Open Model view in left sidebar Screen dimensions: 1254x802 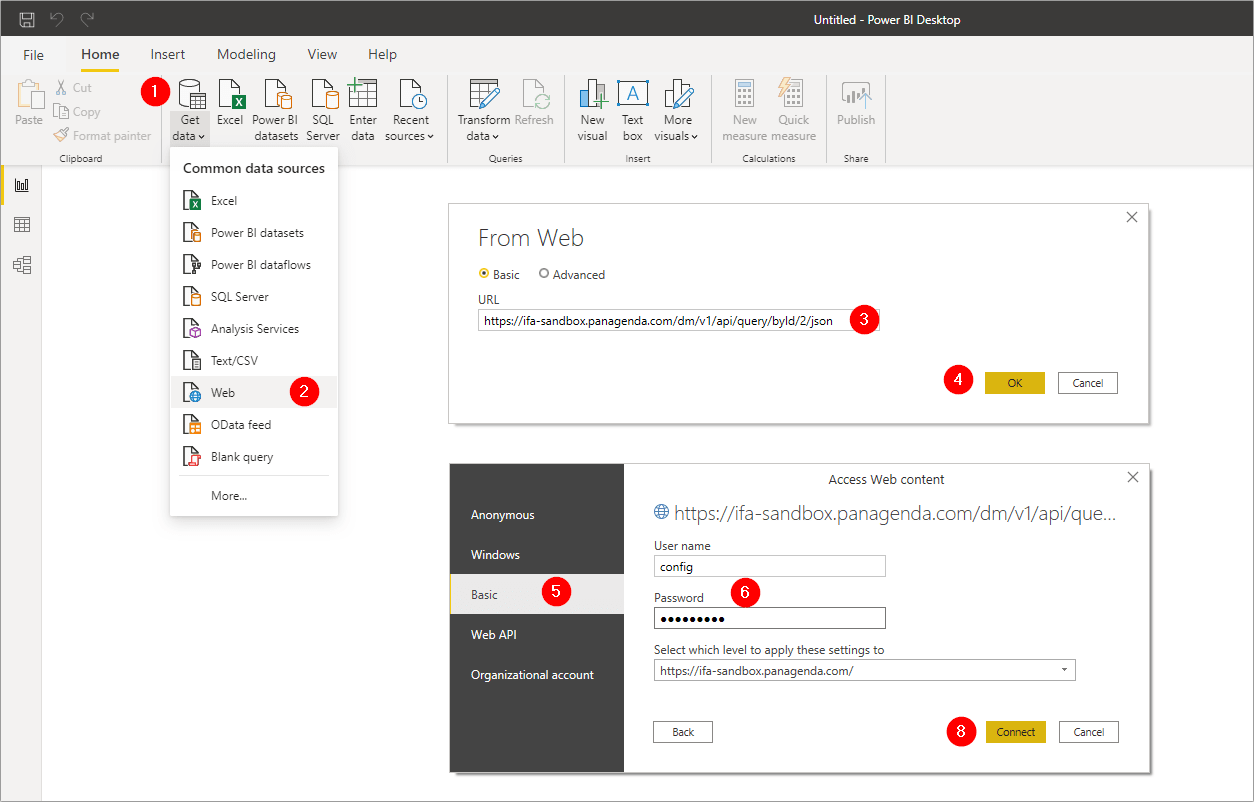pos(21,265)
